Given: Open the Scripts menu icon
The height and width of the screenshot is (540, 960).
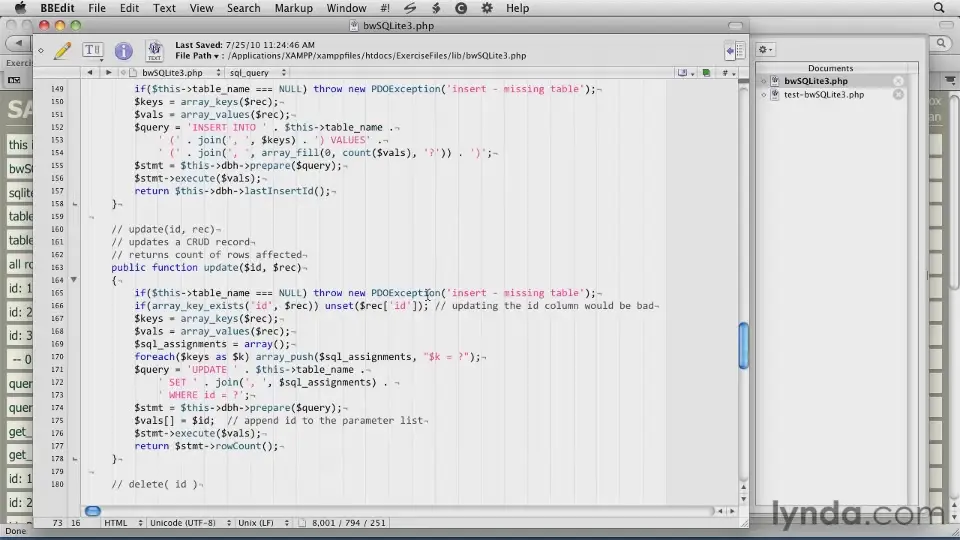Looking at the screenshot, I should tap(410, 8).
